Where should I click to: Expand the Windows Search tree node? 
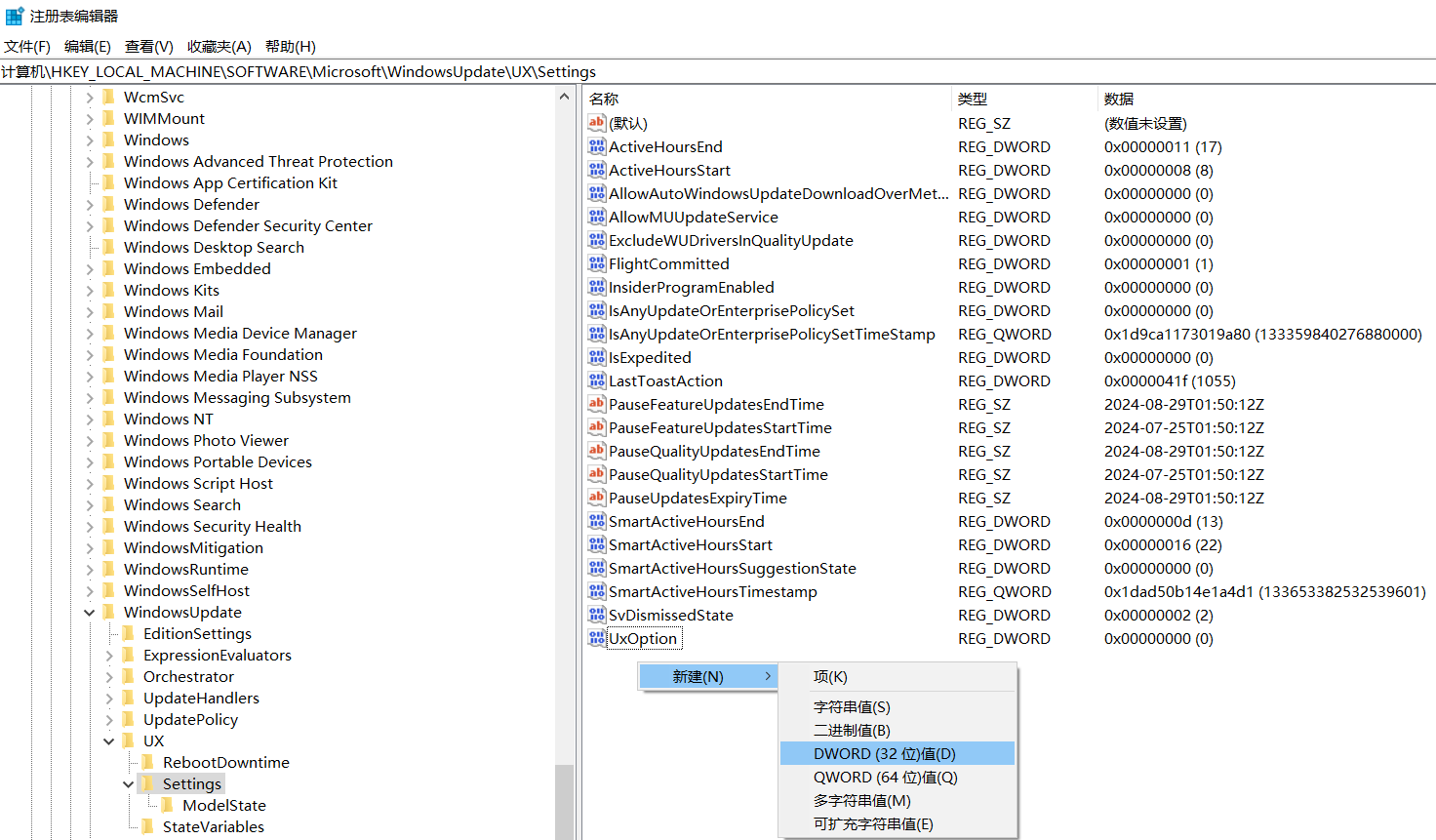tap(90, 505)
